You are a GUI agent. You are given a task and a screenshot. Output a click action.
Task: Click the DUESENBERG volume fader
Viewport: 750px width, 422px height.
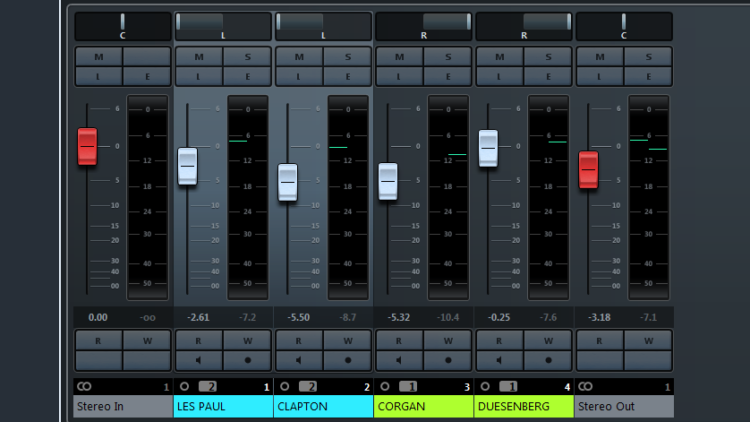488,148
